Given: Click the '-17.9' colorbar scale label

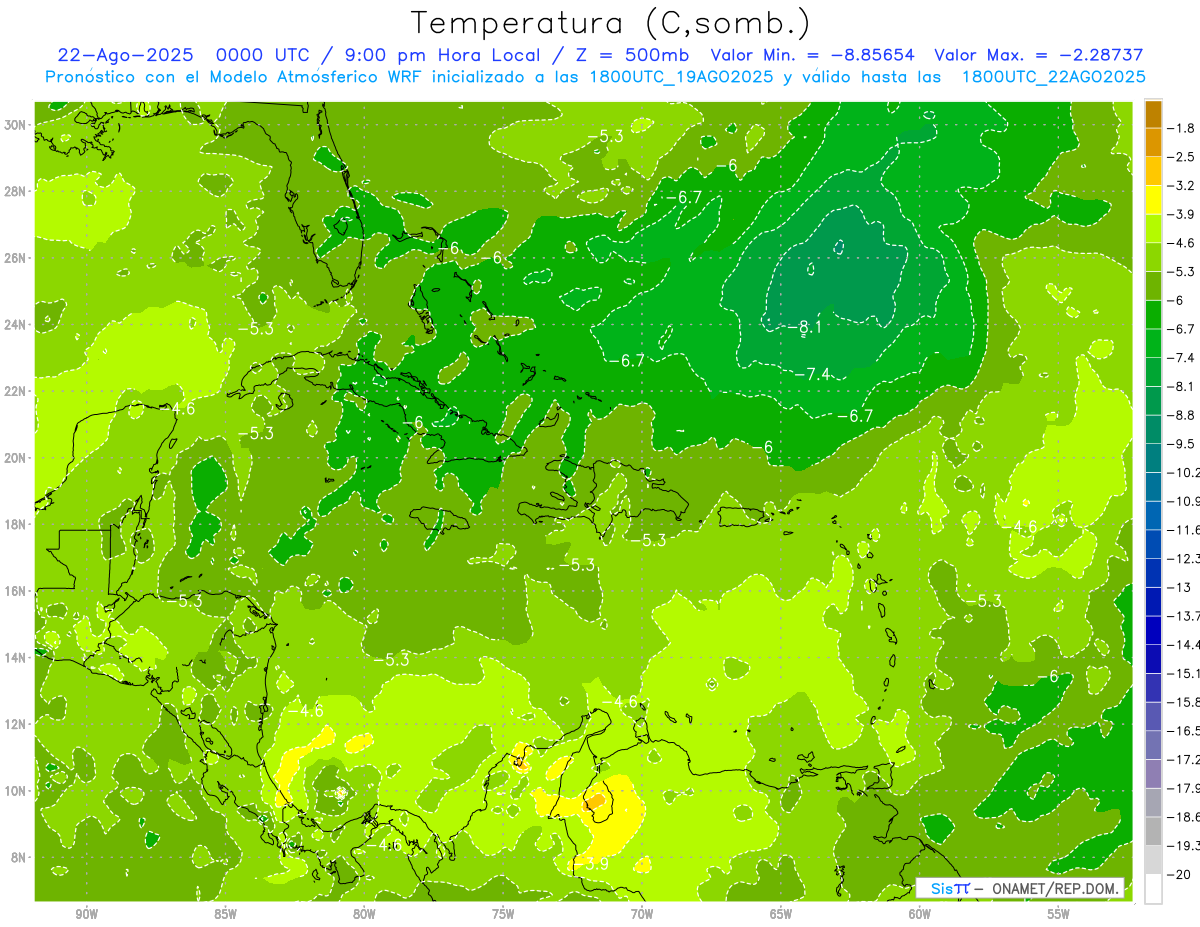Looking at the screenshot, I should coord(1183,788).
